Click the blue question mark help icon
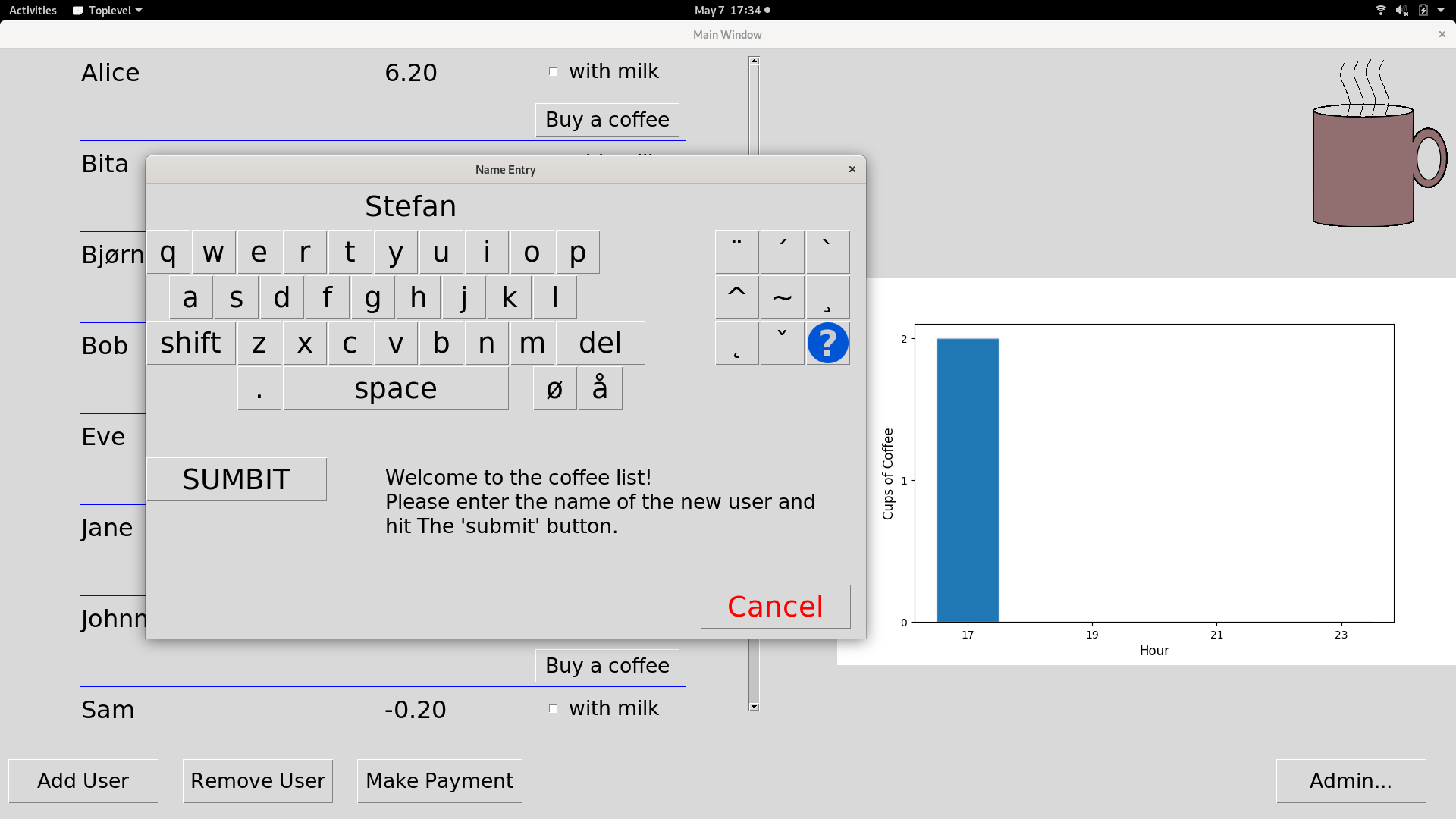The image size is (1456, 819). point(827,343)
